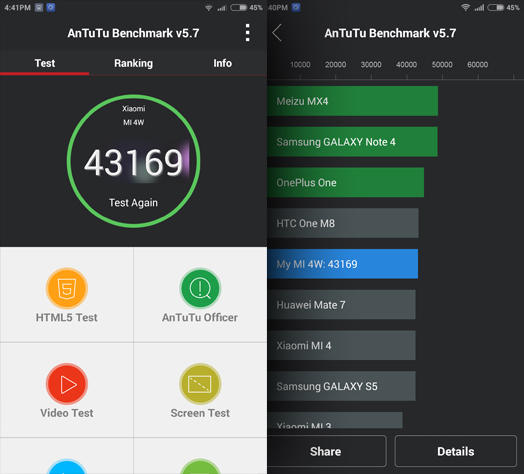This screenshot has height=474, width=524.
Task: Tap the signal bars icon in left status bar
Action: (222, 8)
